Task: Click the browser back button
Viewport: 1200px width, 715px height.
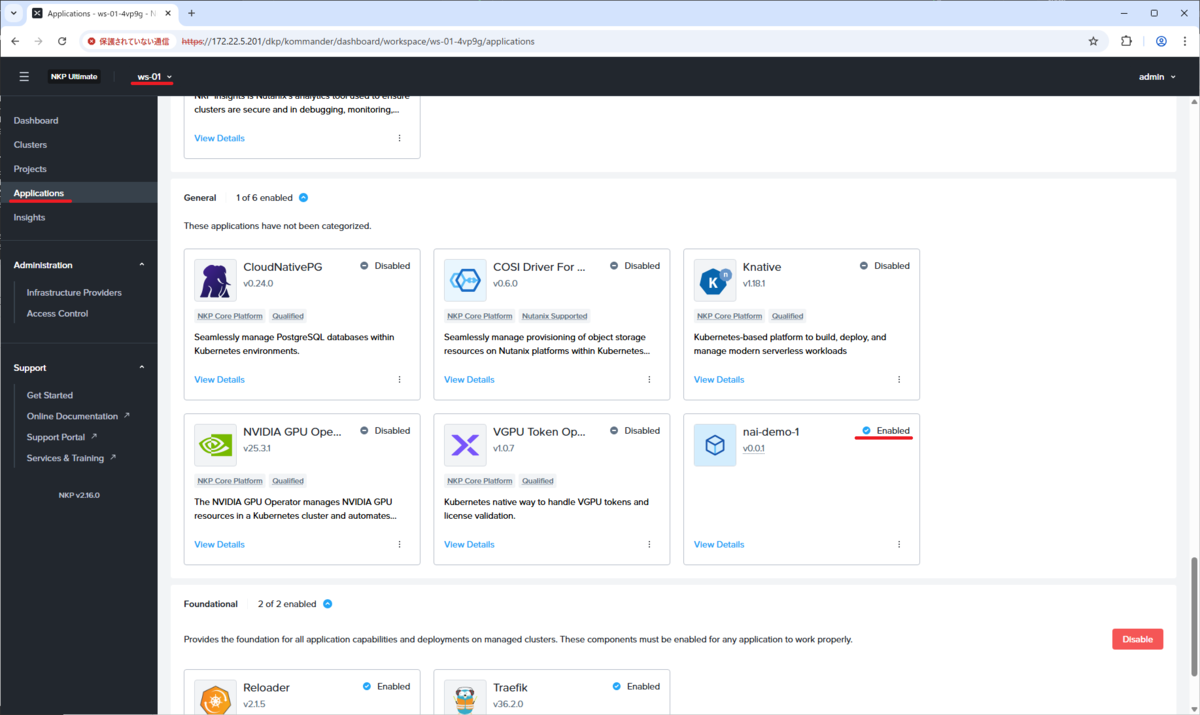Action: click(x=15, y=41)
